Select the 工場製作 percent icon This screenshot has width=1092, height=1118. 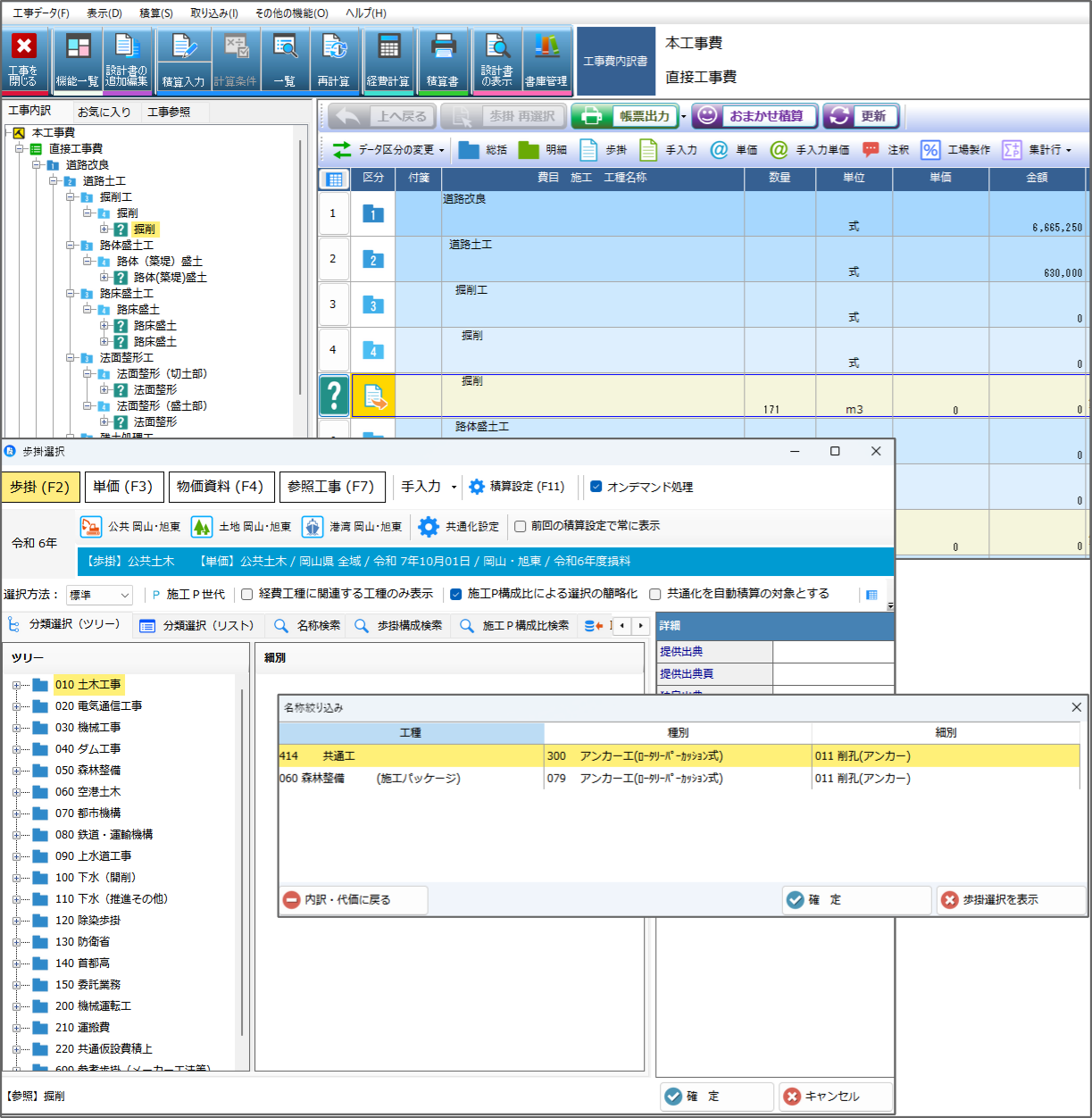[x=930, y=150]
